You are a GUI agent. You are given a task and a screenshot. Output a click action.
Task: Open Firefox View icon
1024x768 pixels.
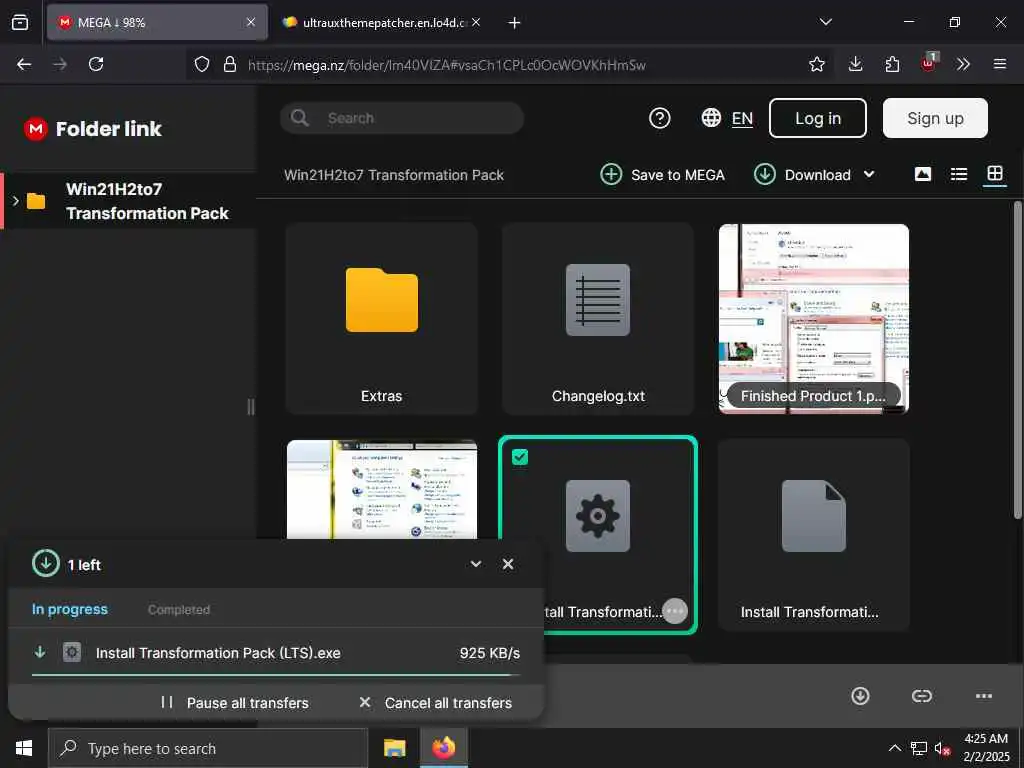coord(20,22)
